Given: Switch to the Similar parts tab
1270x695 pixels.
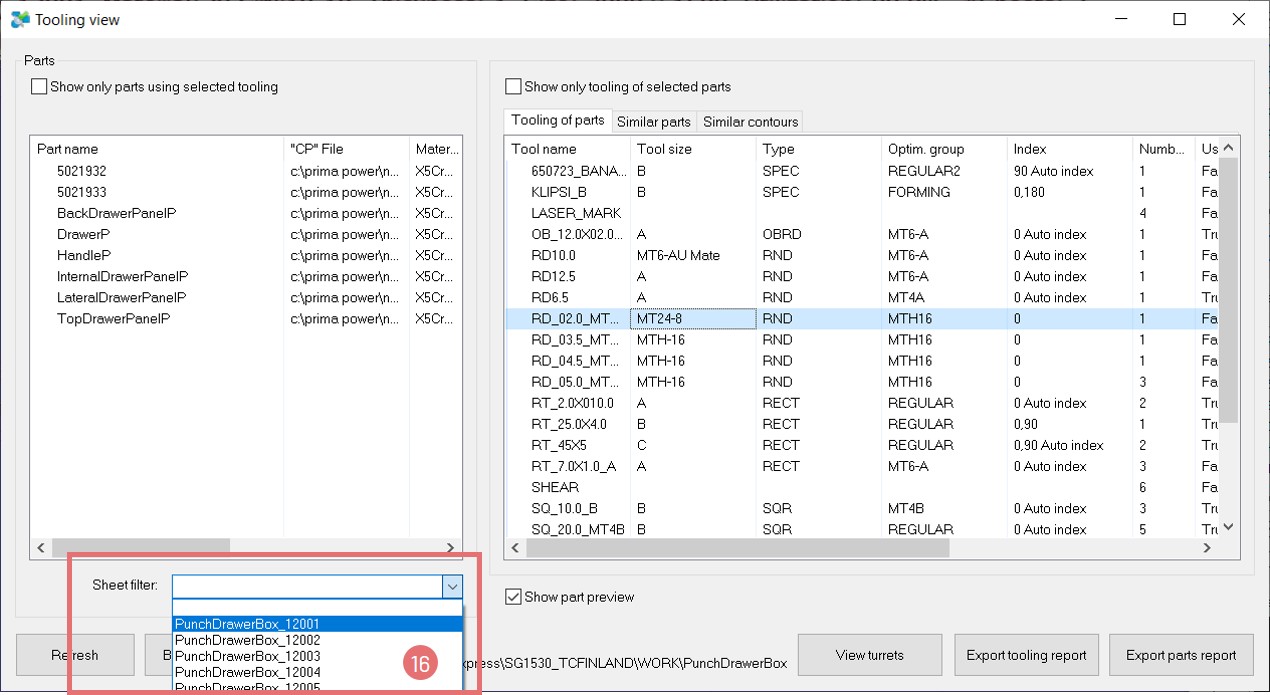Looking at the screenshot, I should coord(653,122).
